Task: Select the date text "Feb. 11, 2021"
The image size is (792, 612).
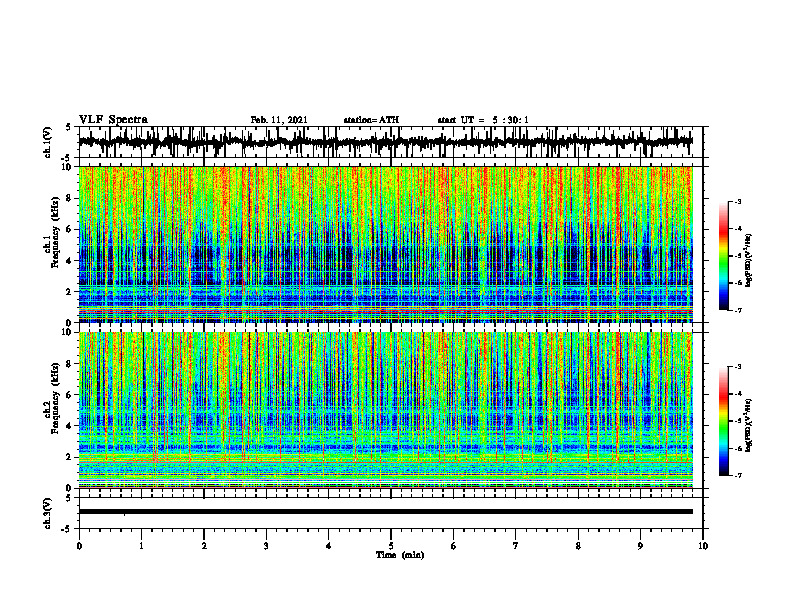Action: tap(279, 120)
